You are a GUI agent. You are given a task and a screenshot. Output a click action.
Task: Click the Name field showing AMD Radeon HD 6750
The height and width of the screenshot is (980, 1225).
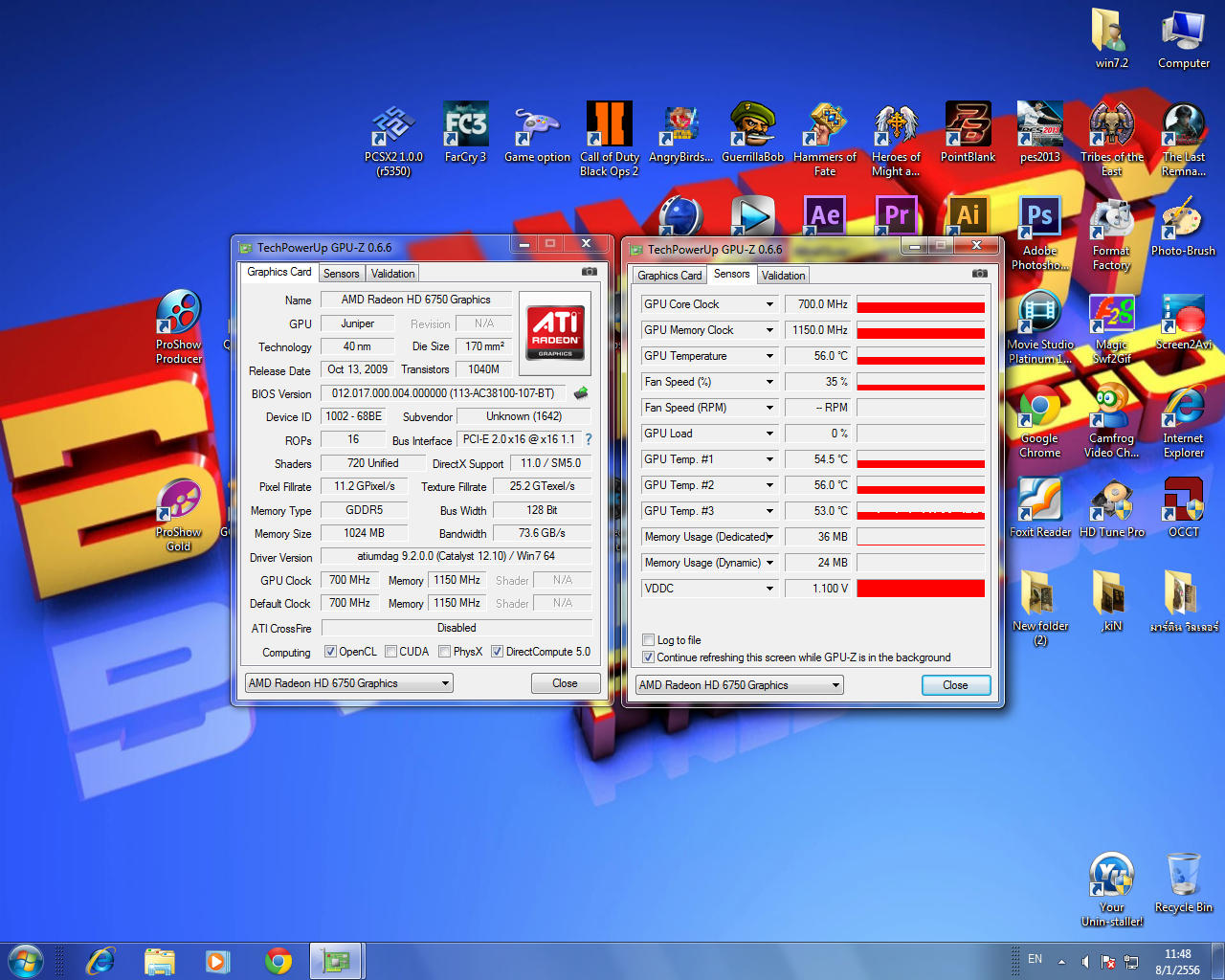(x=416, y=300)
